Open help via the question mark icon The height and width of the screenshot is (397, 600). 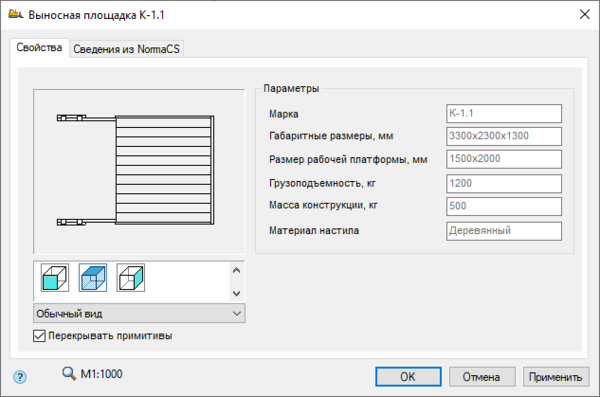point(20,377)
